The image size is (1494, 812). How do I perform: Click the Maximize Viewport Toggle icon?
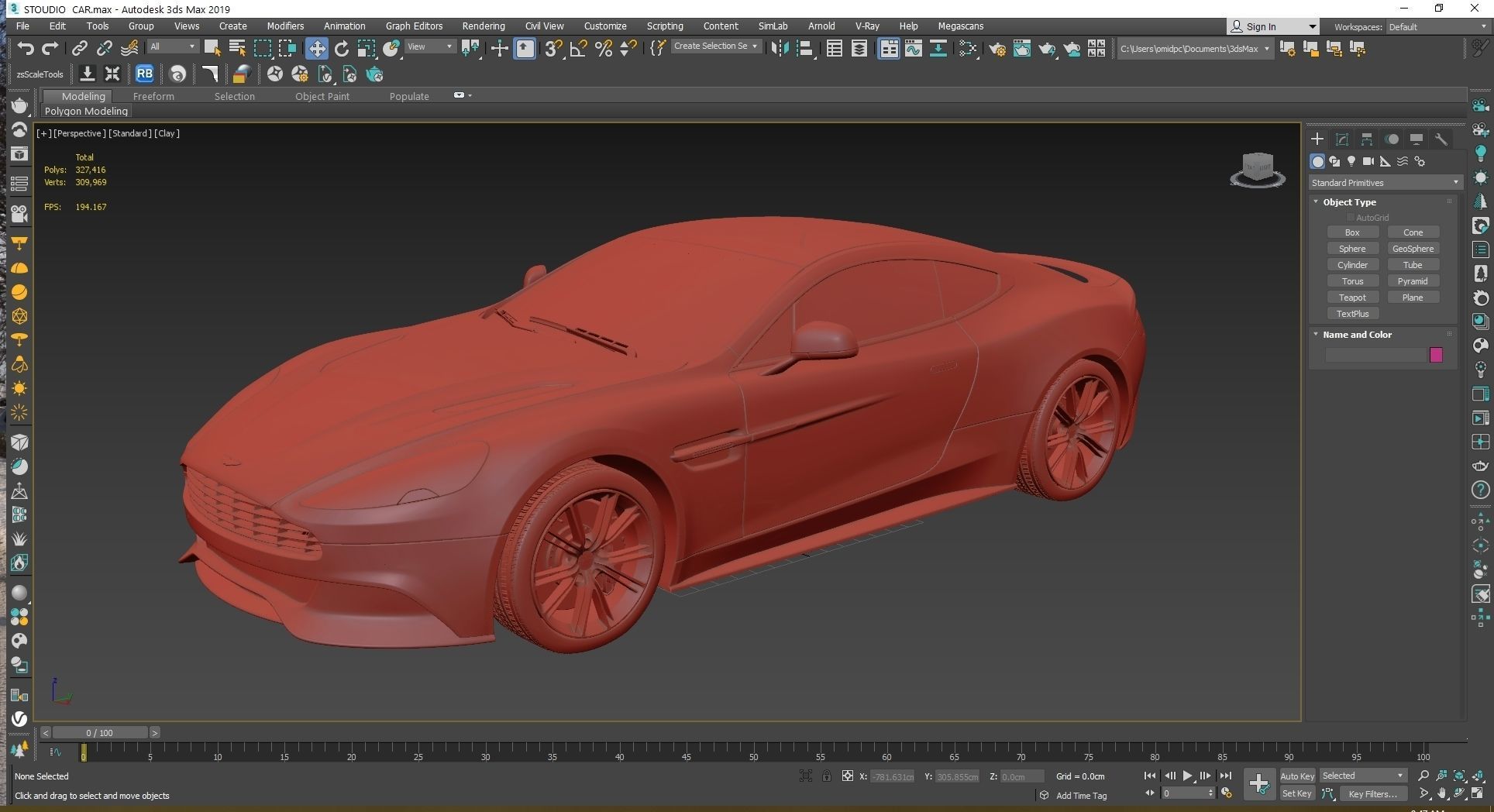pyautogui.click(x=1478, y=793)
